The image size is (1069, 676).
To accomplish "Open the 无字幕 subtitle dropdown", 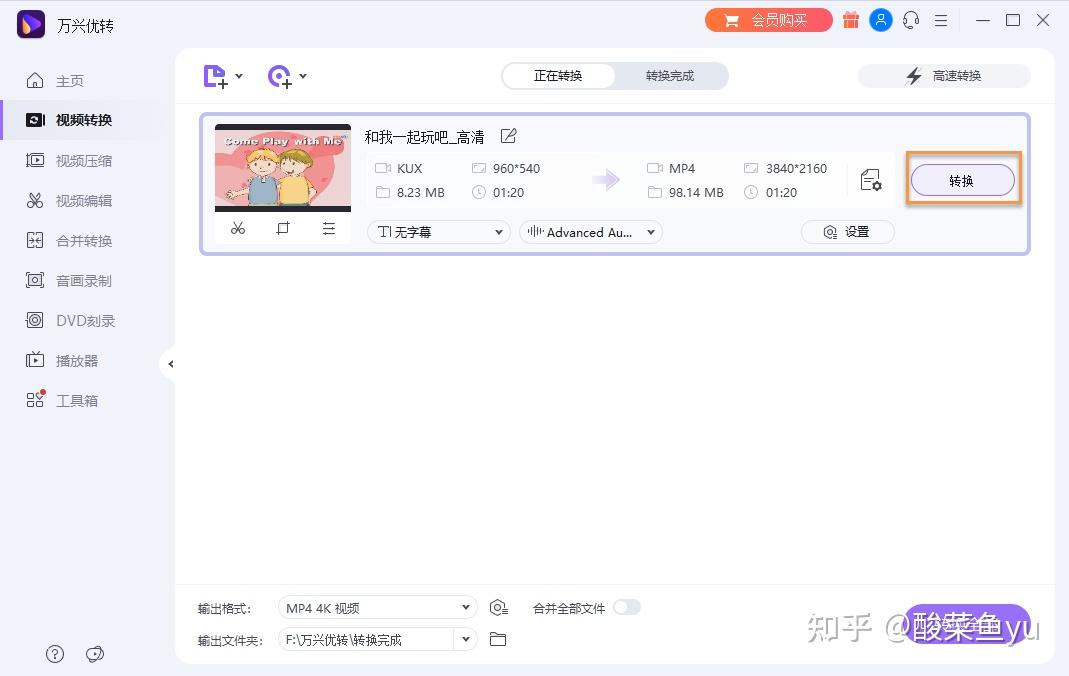I will [437, 232].
